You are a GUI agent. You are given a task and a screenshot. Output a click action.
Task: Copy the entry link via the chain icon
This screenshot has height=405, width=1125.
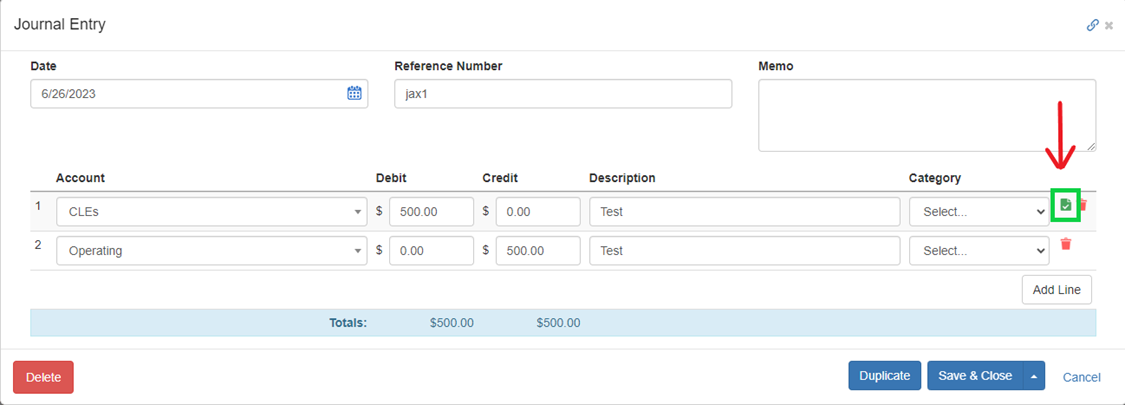pyautogui.click(x=1093, y=25)
